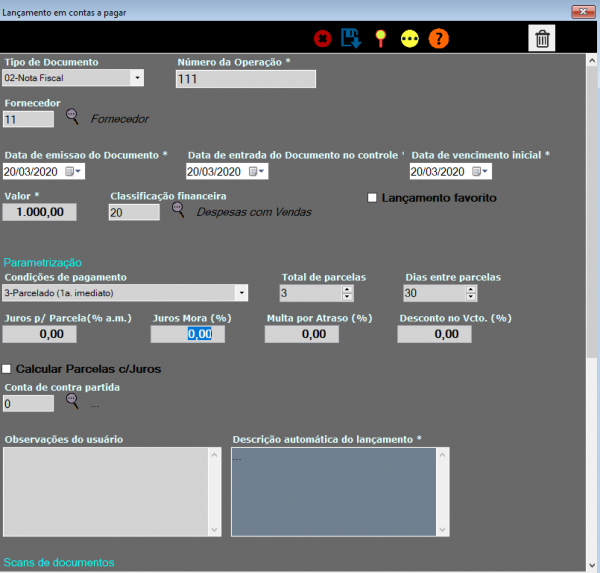Enable the Lançamento favorito checkbox
Image resolution: width=600 pixels, height=573 pixels.
[x=374, y=198]
